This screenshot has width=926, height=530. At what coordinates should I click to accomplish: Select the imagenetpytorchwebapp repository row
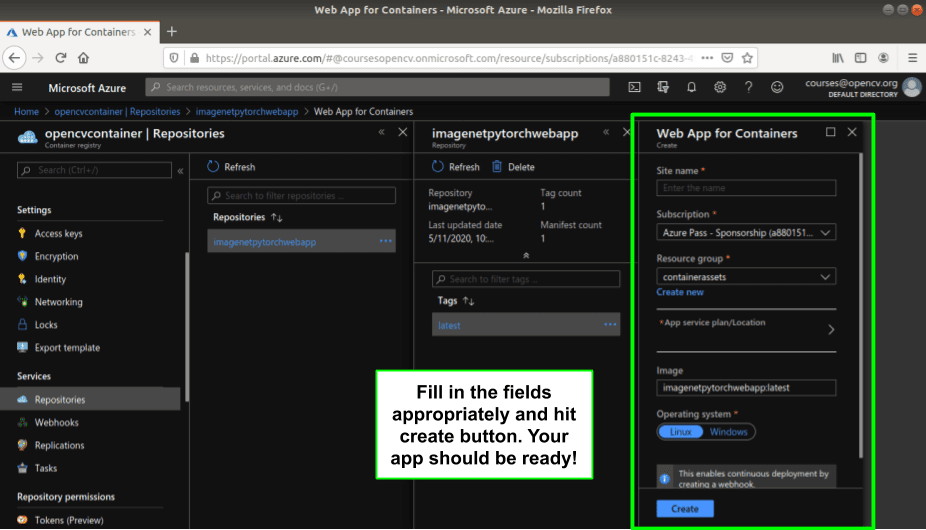click(x=301, y=241)
